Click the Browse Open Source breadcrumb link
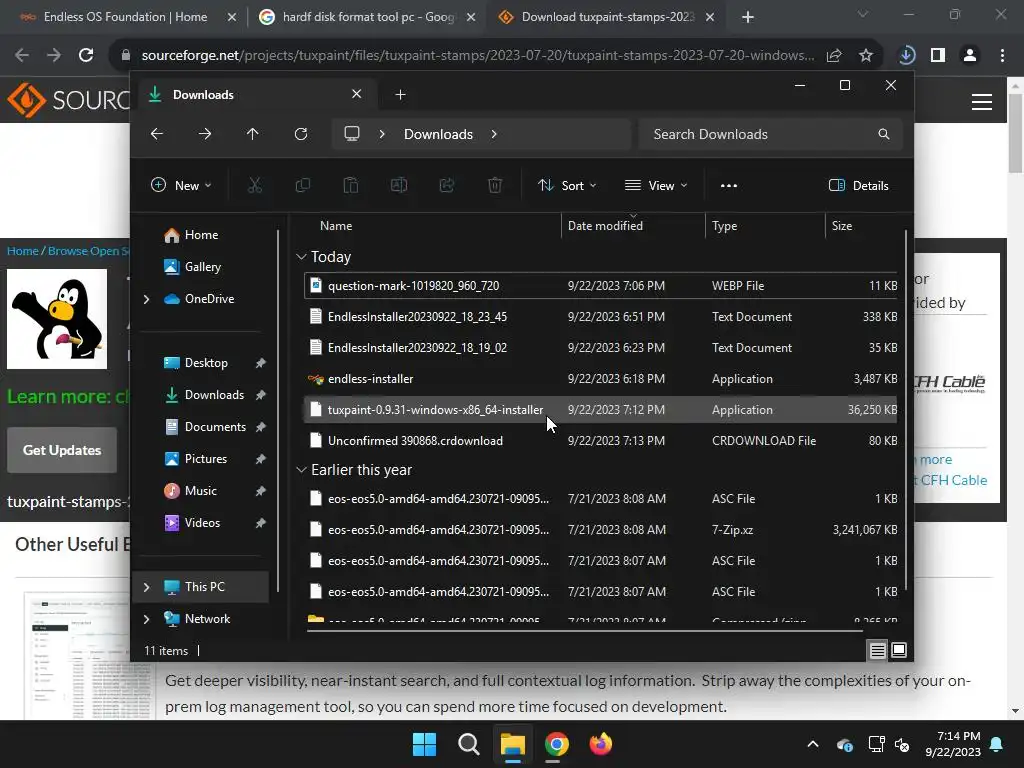The width and height of the screenshot is (1024, 768). tap(88, 251)
